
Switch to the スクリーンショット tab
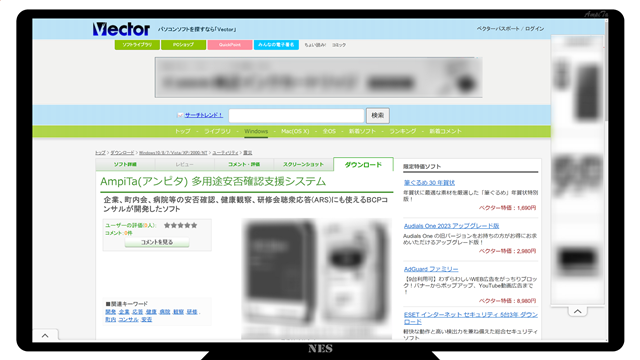303,164
